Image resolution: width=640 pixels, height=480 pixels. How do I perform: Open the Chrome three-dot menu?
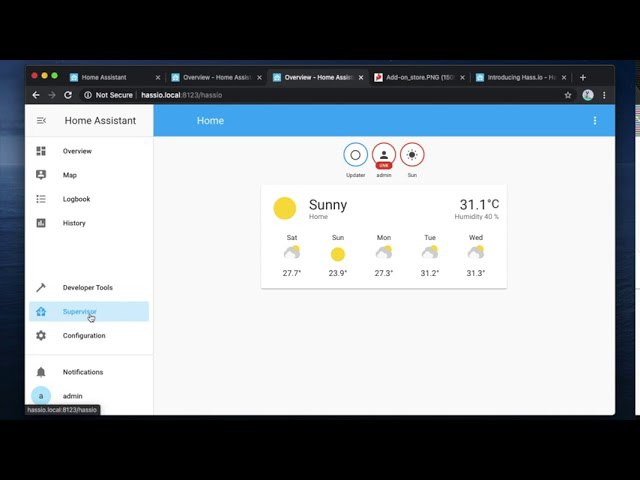[x=604, y=95]
